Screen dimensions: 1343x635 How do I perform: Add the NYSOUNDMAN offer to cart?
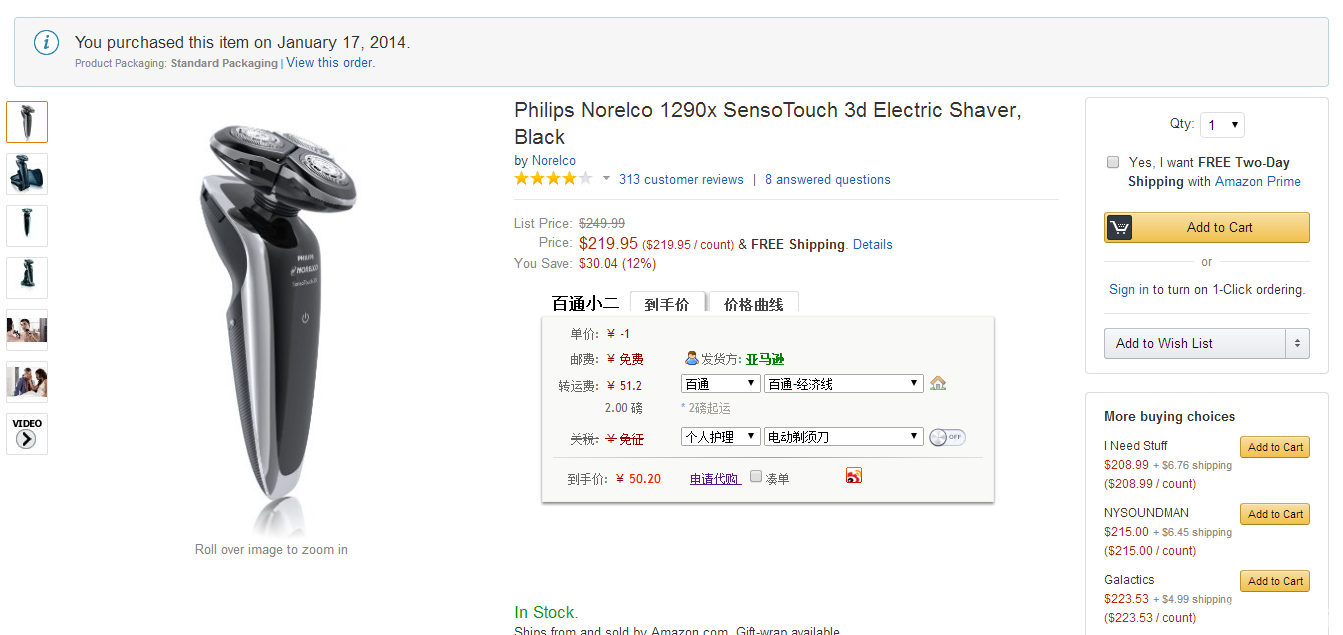(1274, 514)
